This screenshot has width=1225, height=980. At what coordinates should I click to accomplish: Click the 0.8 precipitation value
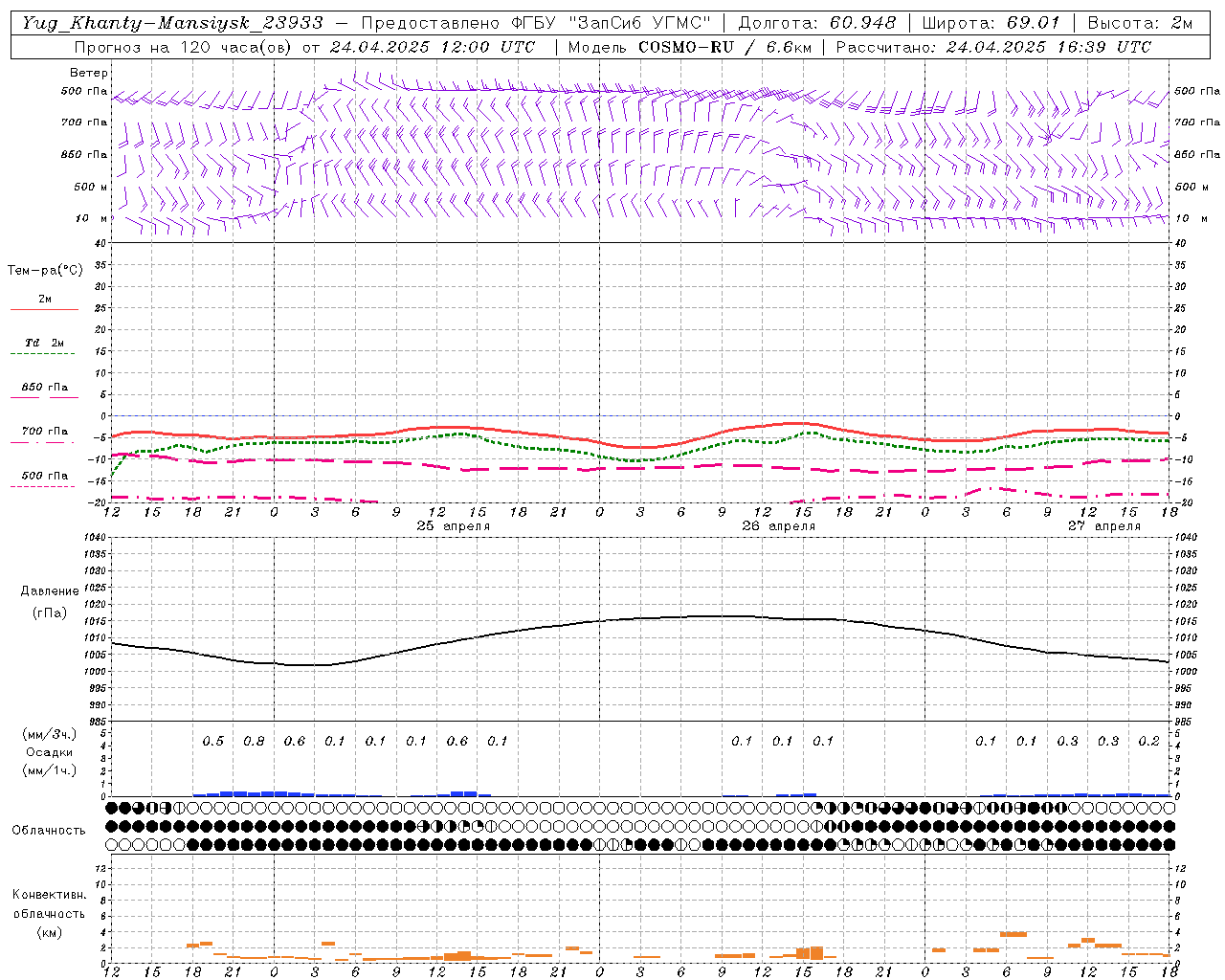point(254,741)
